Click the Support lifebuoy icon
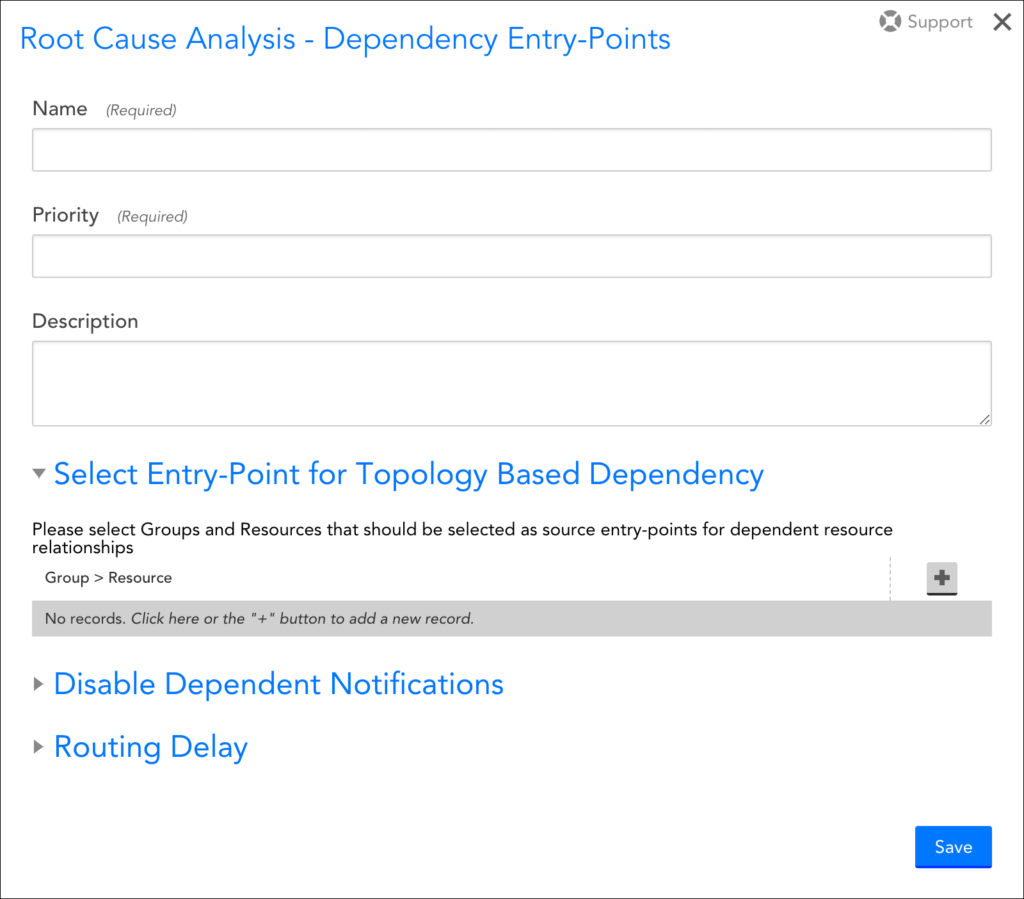1024x899 pixels. coord(890,22)
